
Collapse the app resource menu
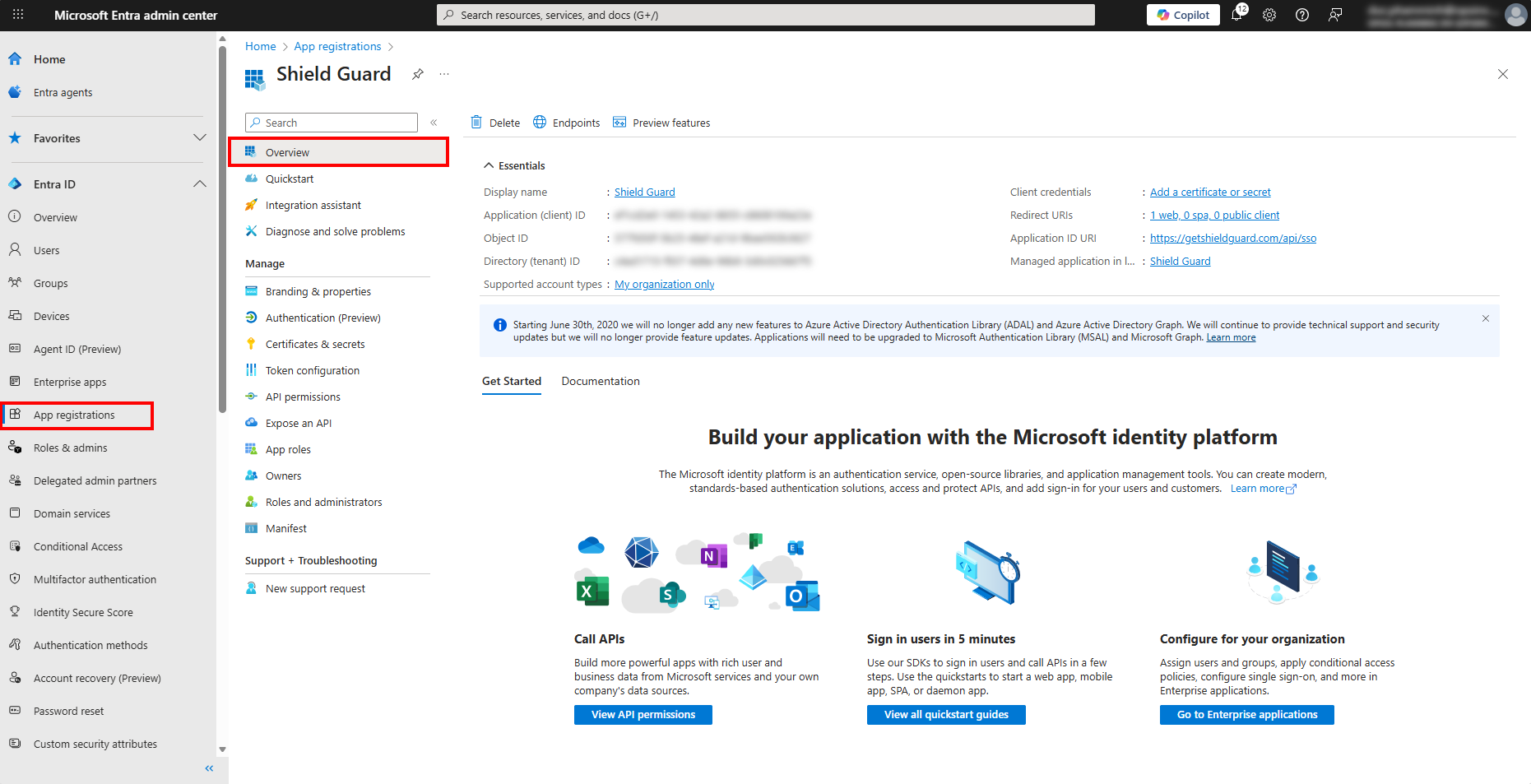pyautogui.click(x=434, y=123)
